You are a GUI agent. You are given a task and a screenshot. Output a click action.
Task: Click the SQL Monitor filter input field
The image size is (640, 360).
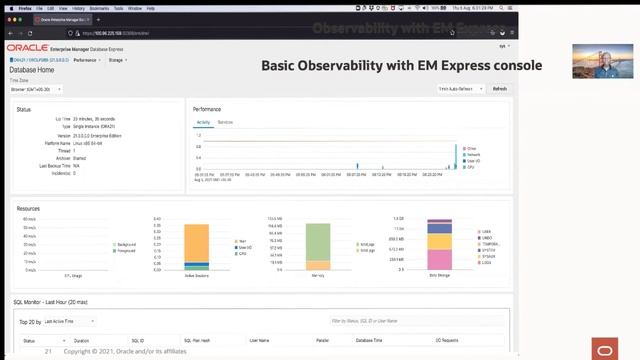pos(417,321)
